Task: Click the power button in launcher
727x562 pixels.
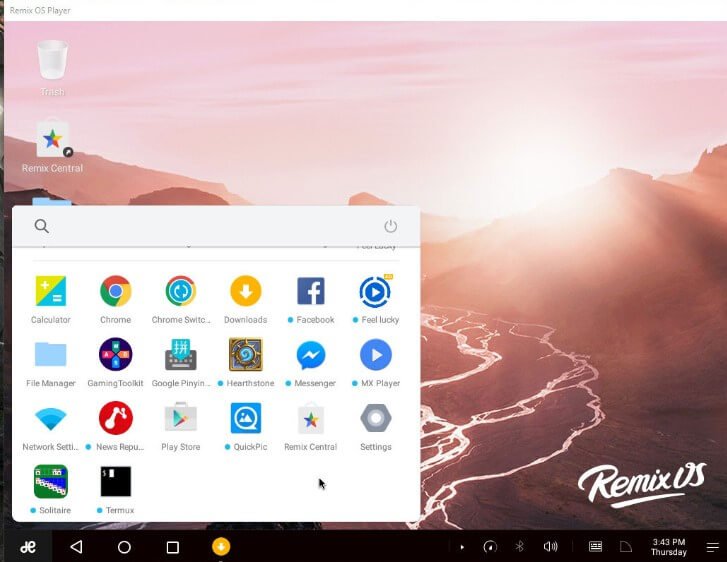Action: [390, 226]
